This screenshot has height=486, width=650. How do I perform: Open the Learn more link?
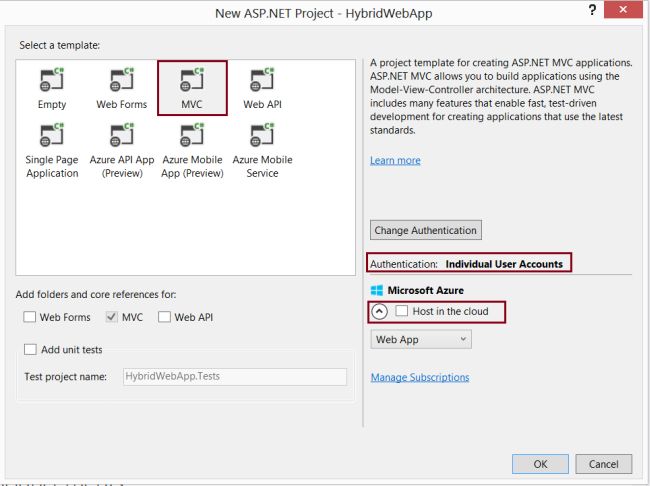pos(395,160)
